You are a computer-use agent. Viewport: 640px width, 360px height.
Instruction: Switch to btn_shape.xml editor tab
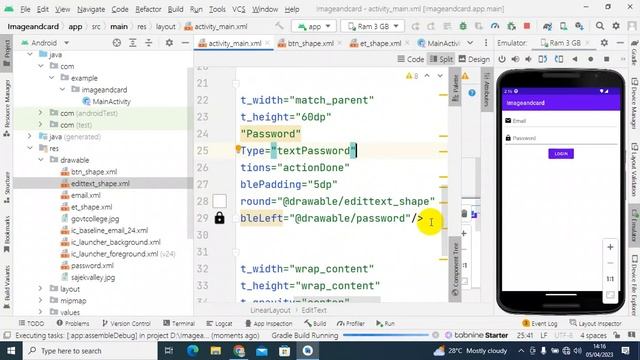click(x=310, y=43)
